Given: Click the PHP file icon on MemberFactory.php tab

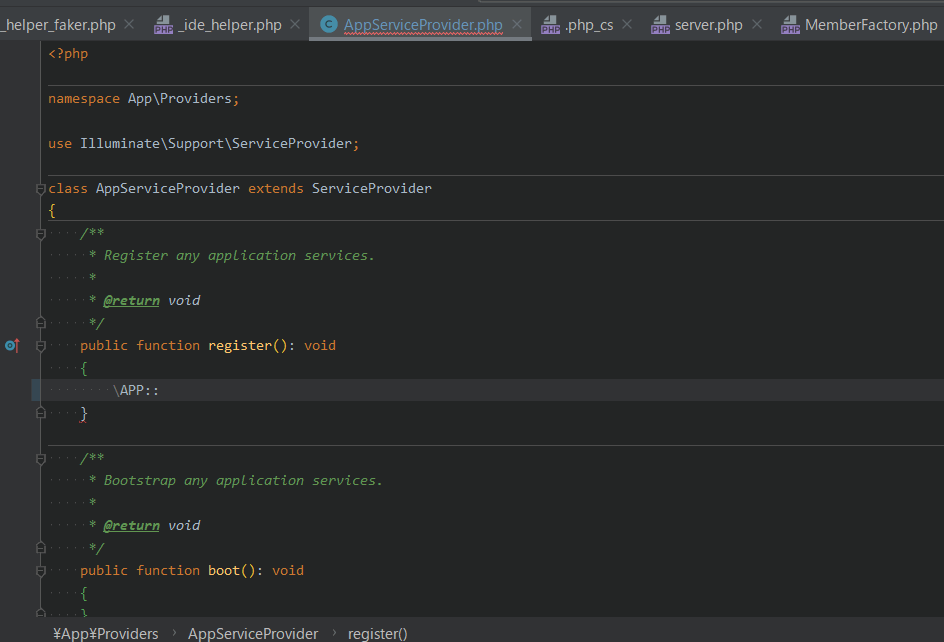Looking at the screenshot, I should pos(790,25).
